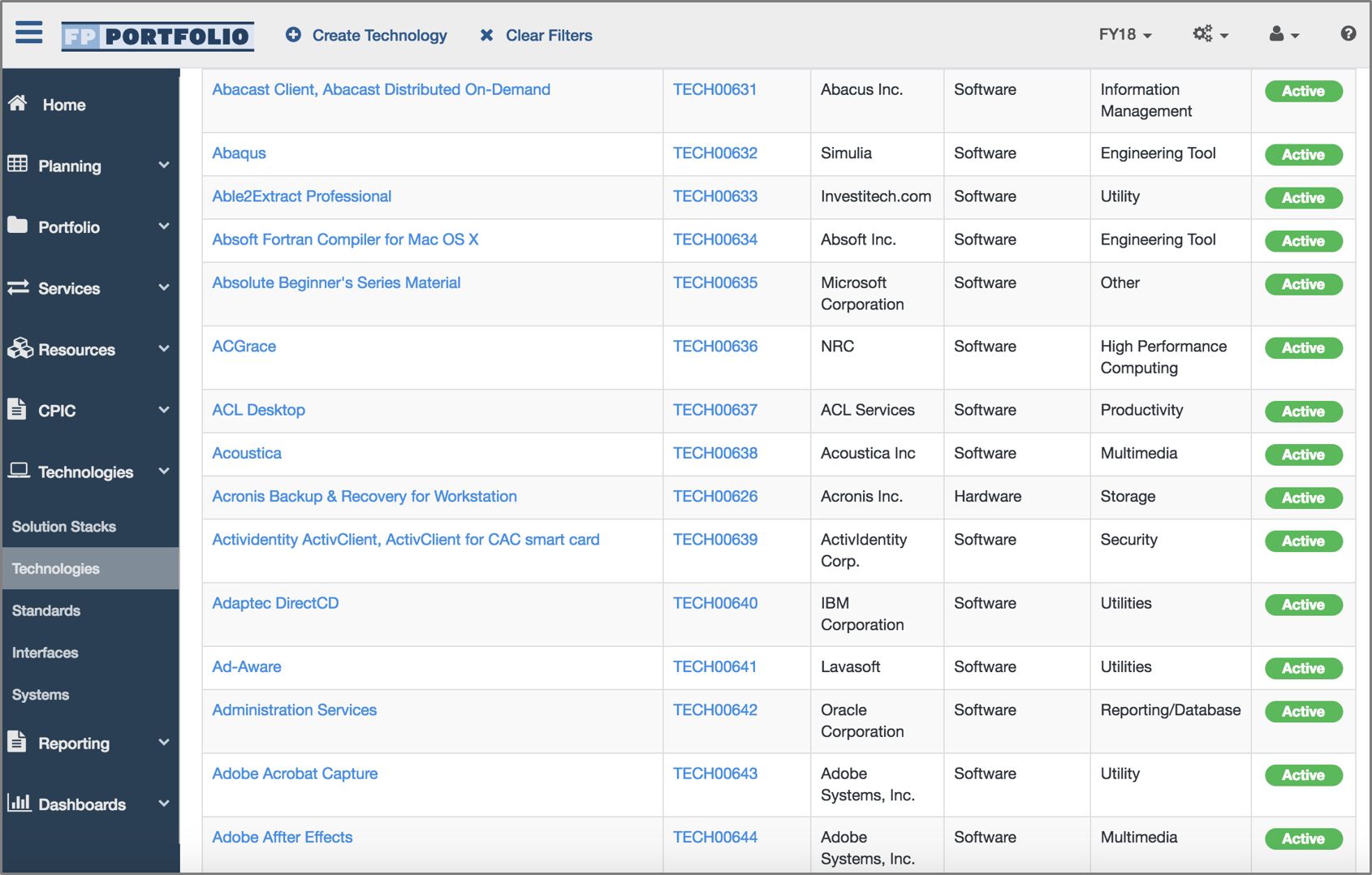The width and height of the screenshot is (1372, 875).
Task: Click Active badge in Ad-Aware row
Action: pos(1303,668)
